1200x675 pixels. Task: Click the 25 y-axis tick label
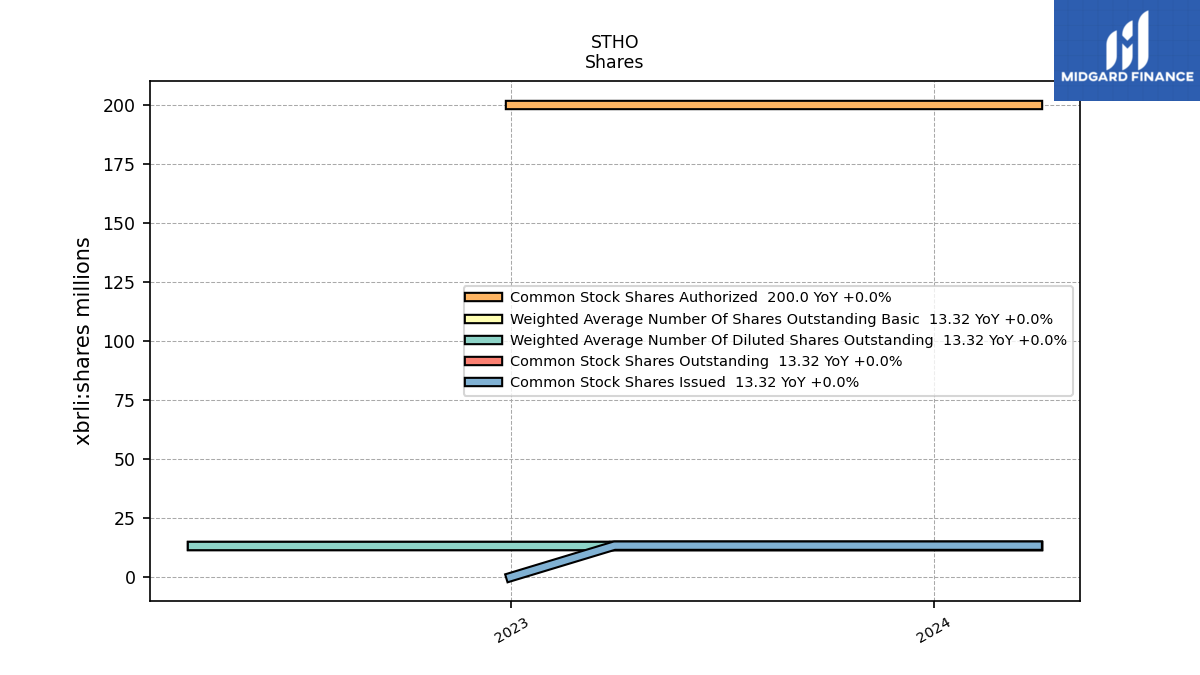point(125,518)
